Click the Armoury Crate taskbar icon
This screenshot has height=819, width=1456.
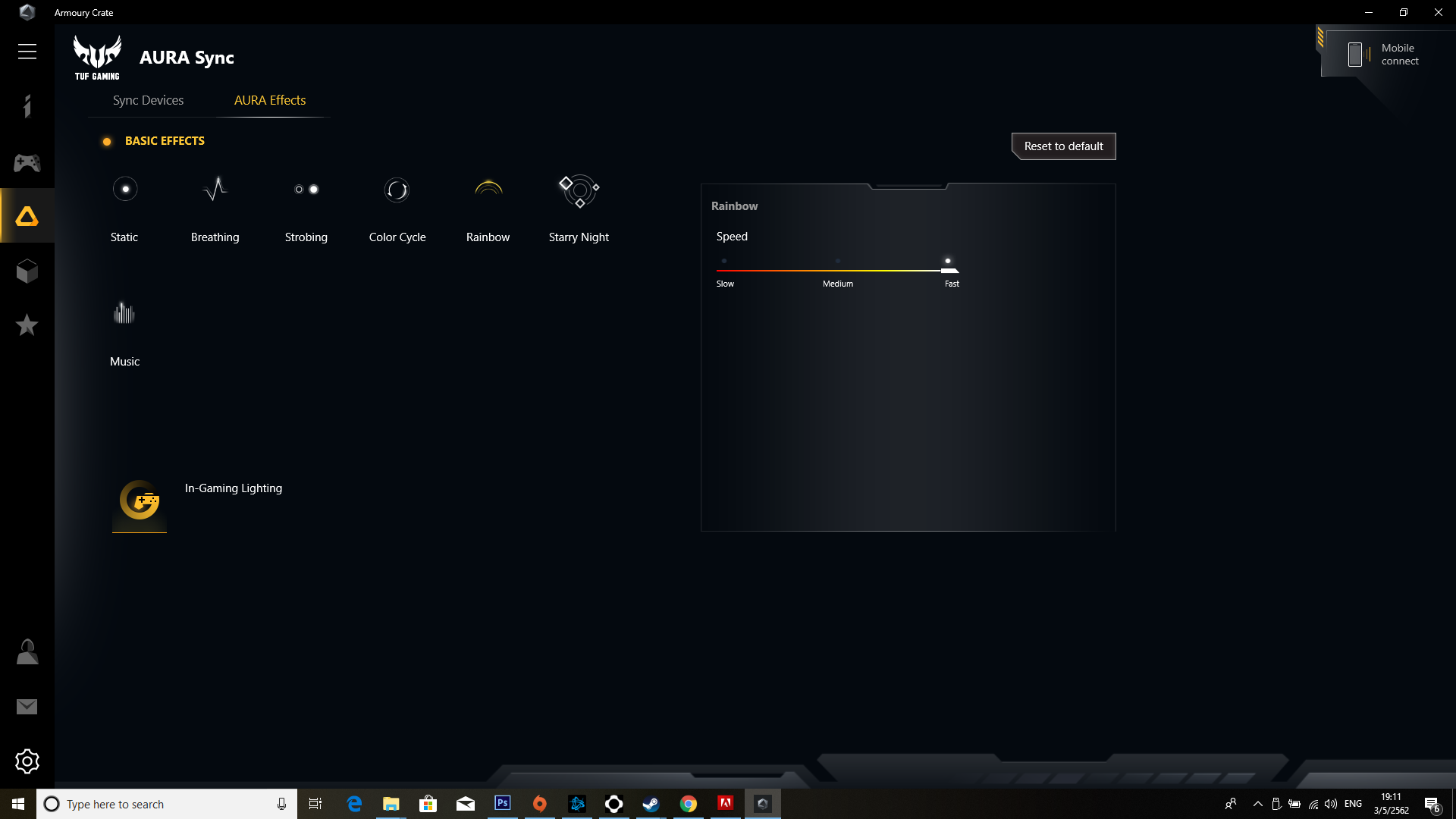point(763,804)
